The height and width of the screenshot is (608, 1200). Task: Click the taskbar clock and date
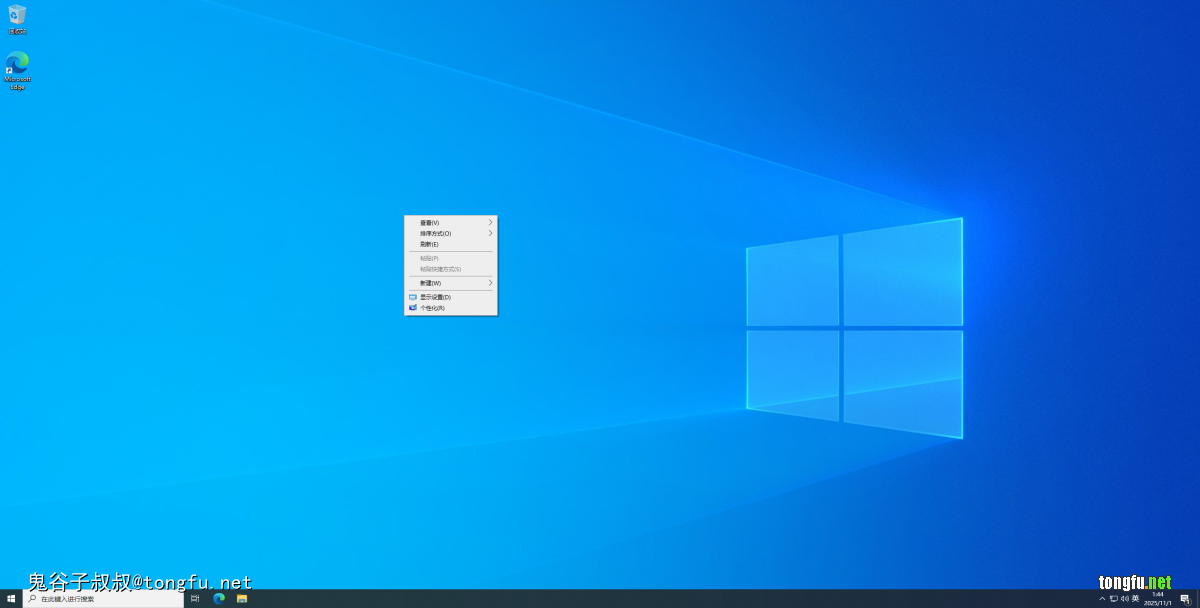1158,599
